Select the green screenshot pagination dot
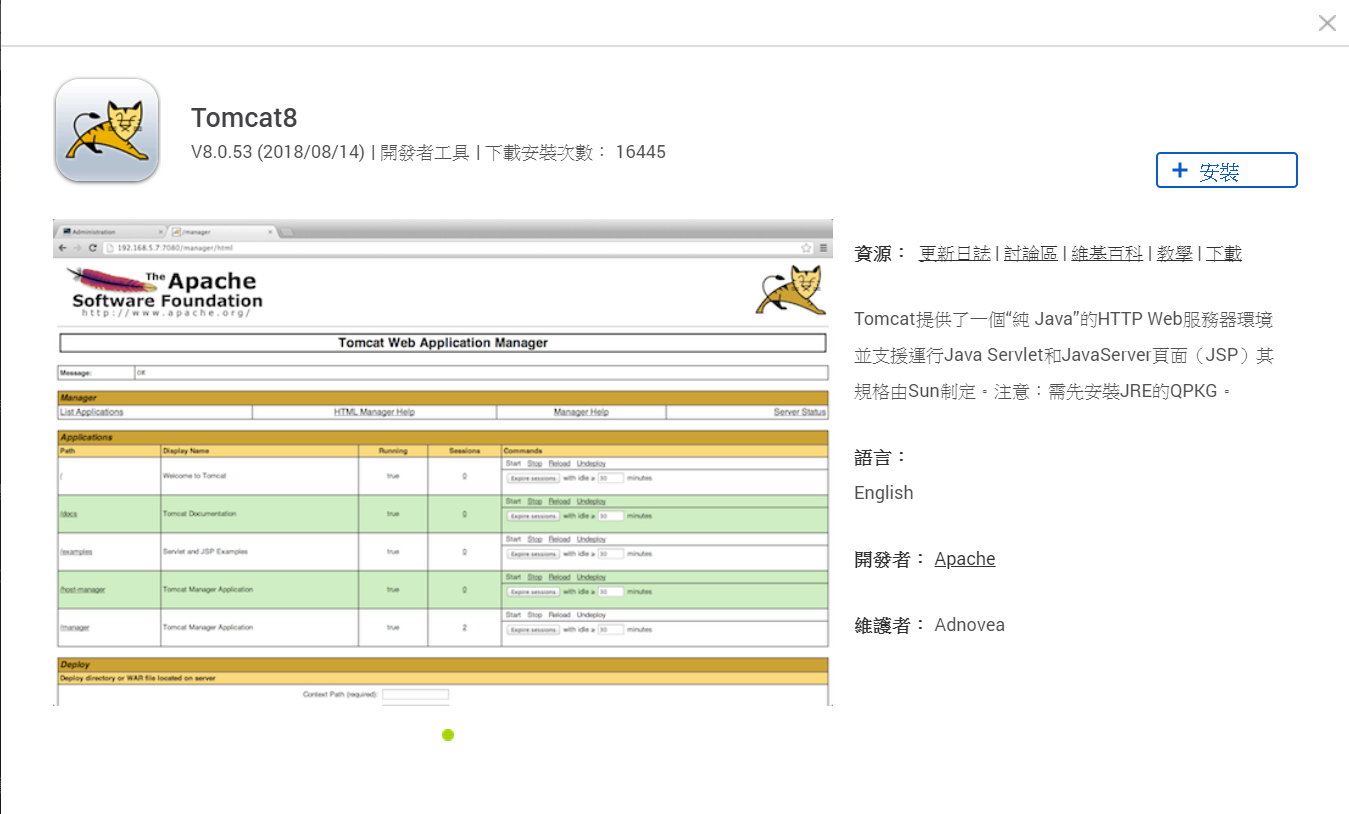1349x814 pixels. [448, 735]
